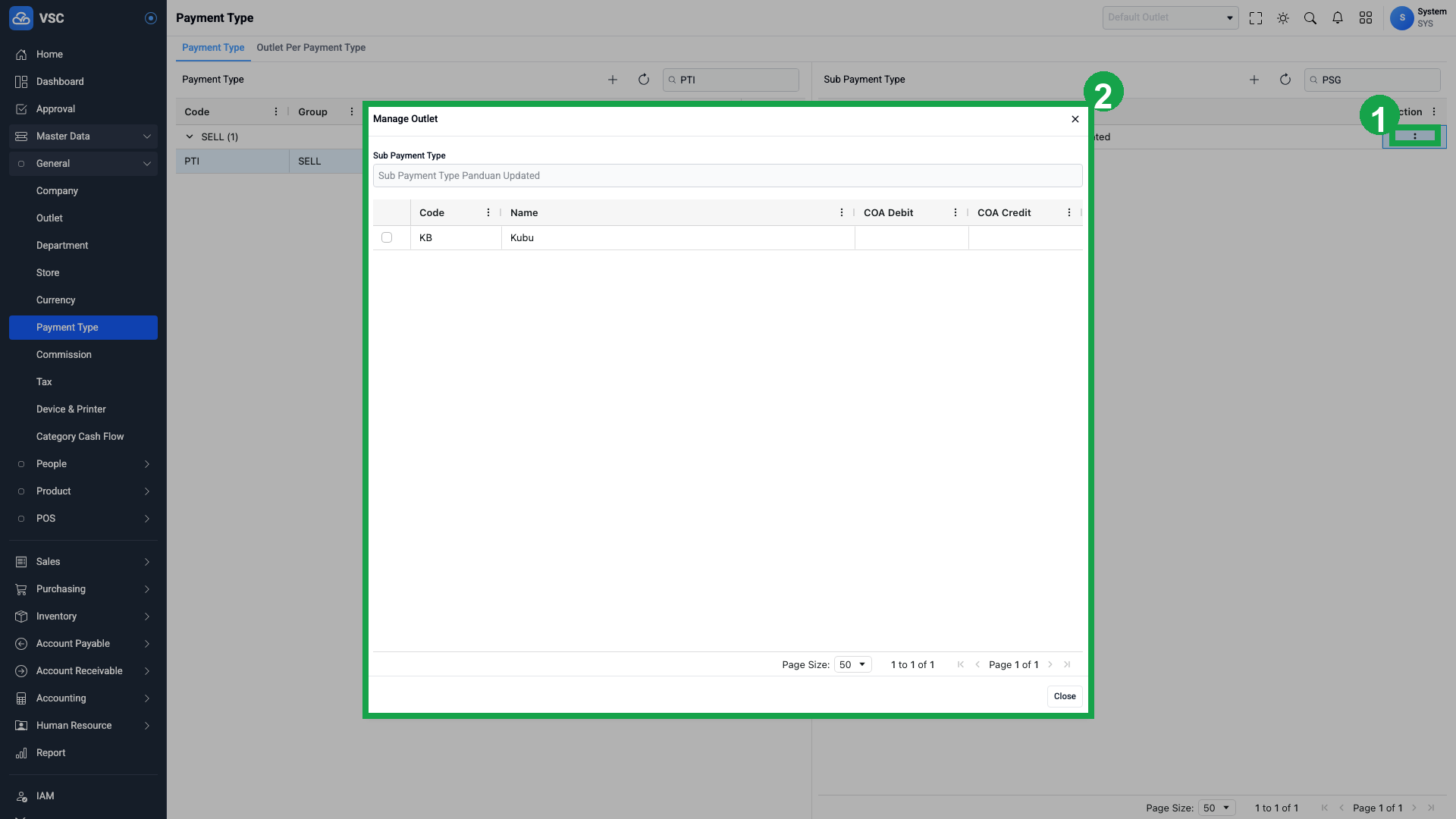The image size is (1456, 819).
Task: Expand the Inventory section
Action: click(x=83, y=617)
